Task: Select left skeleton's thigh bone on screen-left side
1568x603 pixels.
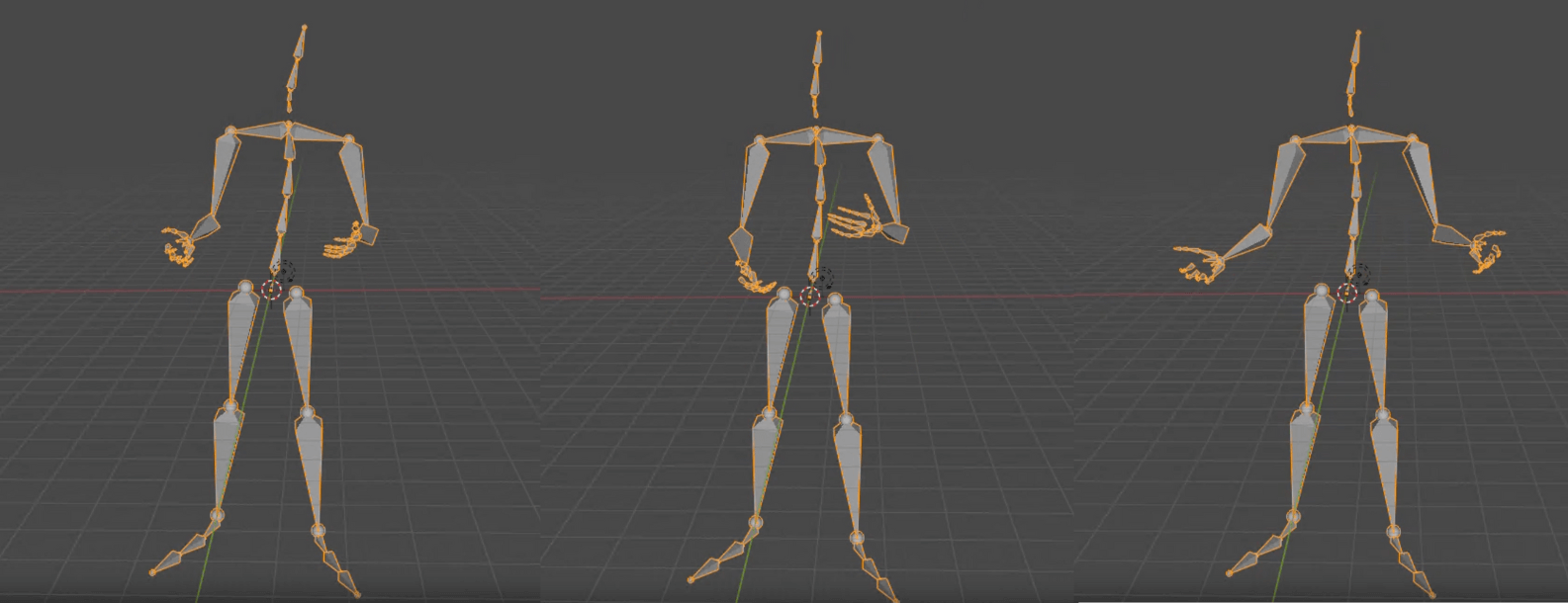Action: coord(240,343)
